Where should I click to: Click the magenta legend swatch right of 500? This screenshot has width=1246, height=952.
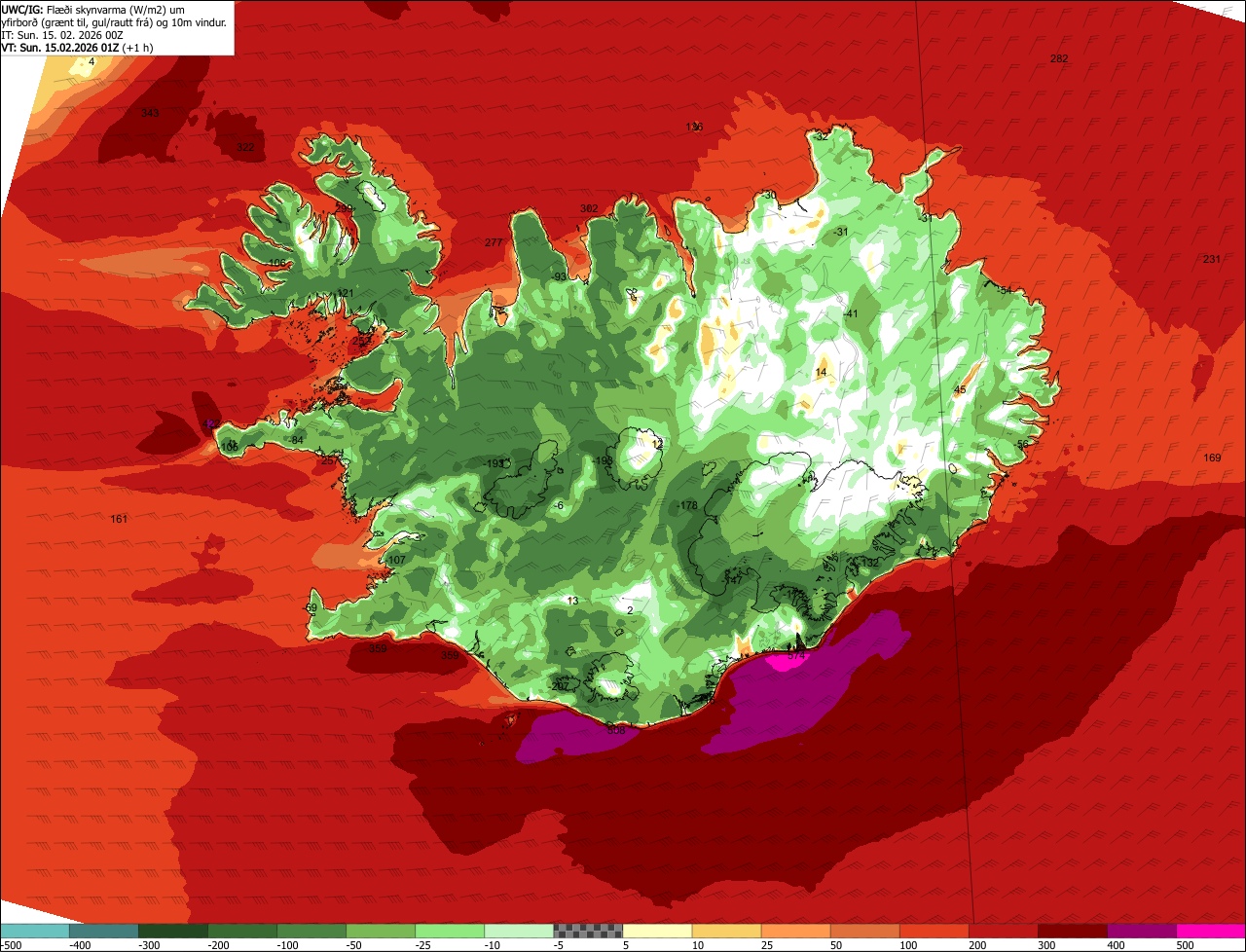click(1210, 931)
